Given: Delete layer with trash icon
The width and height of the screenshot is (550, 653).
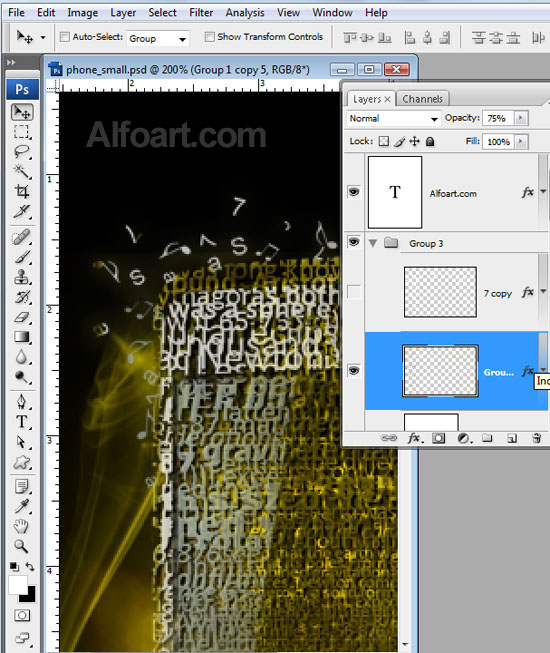Looking at the screenshot, I should [536, 438].
